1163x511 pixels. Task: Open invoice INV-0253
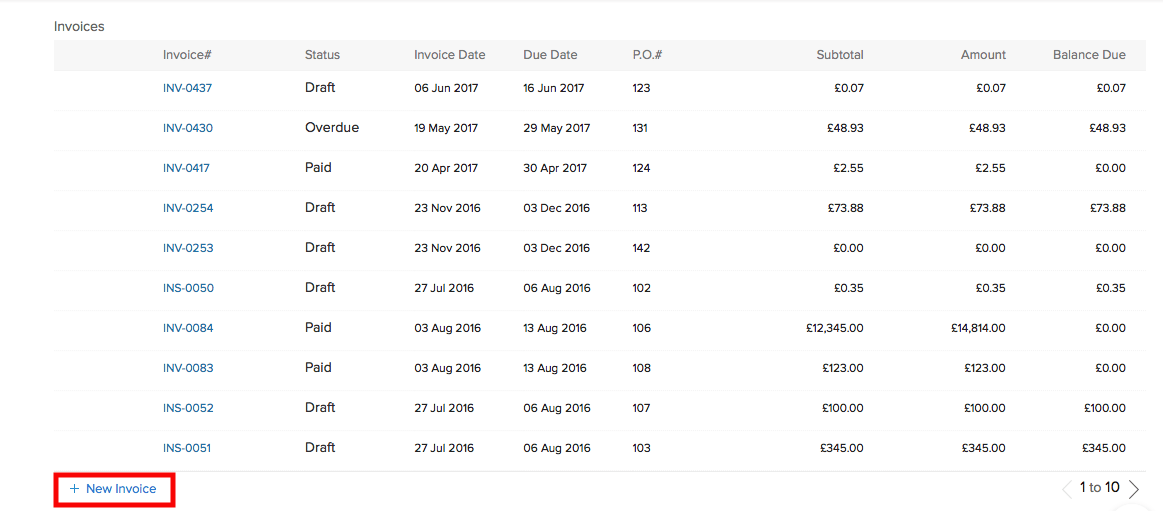[x=188, y=248]
